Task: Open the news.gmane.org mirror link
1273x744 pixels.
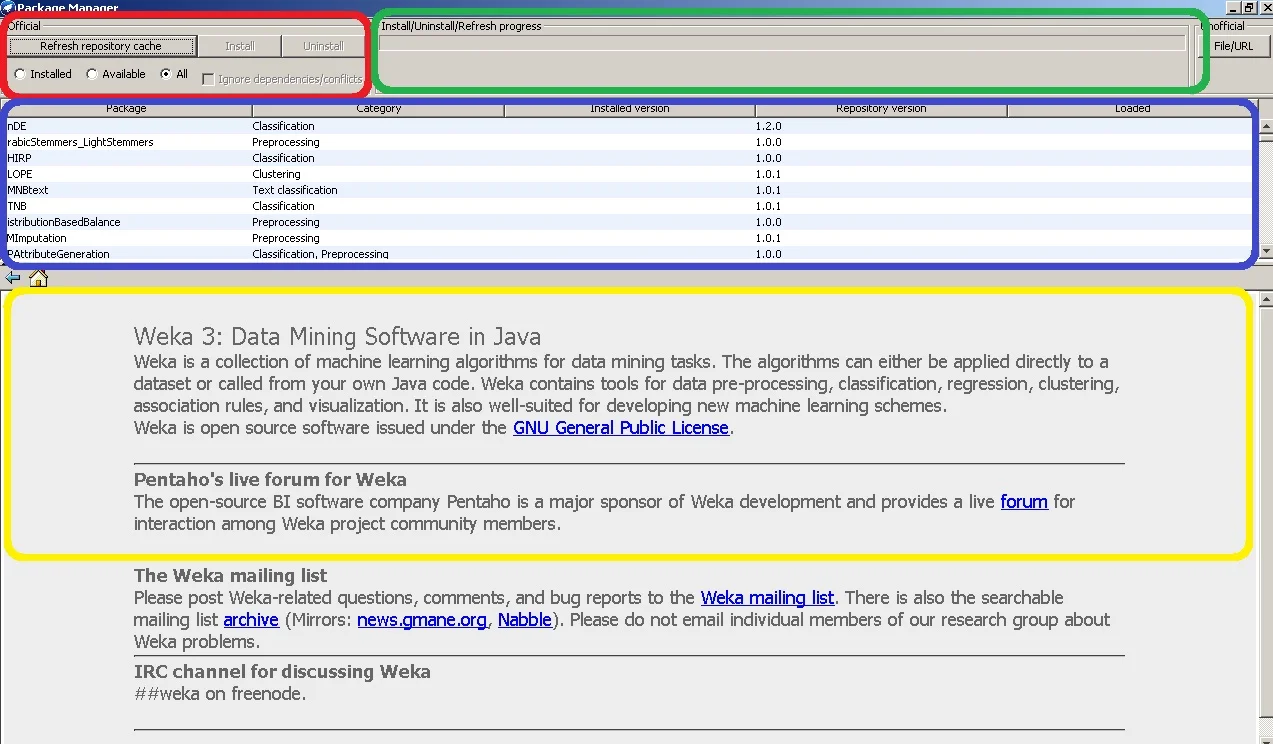Action: tap(422, 620)
